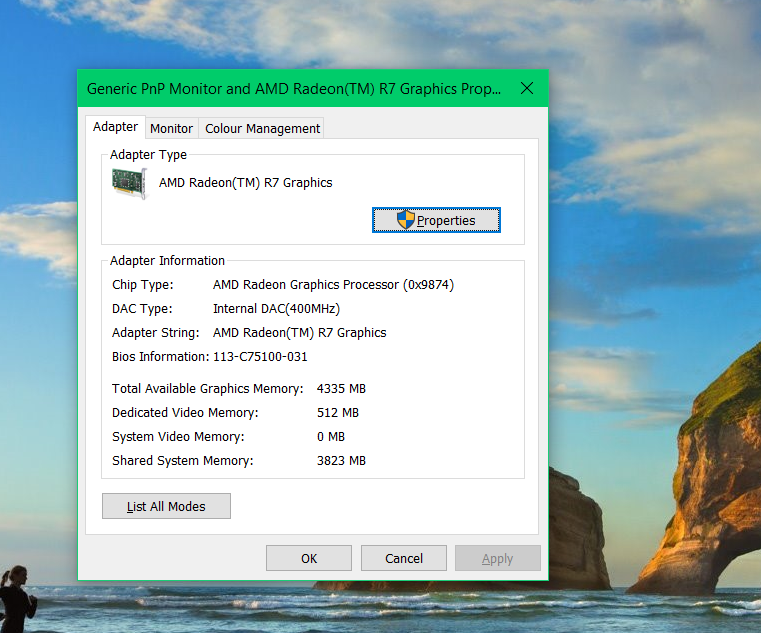Viewport: 761px width, 633px height.
Task: Click the 3823 MB shared memory value
Action: click(341, 461)
